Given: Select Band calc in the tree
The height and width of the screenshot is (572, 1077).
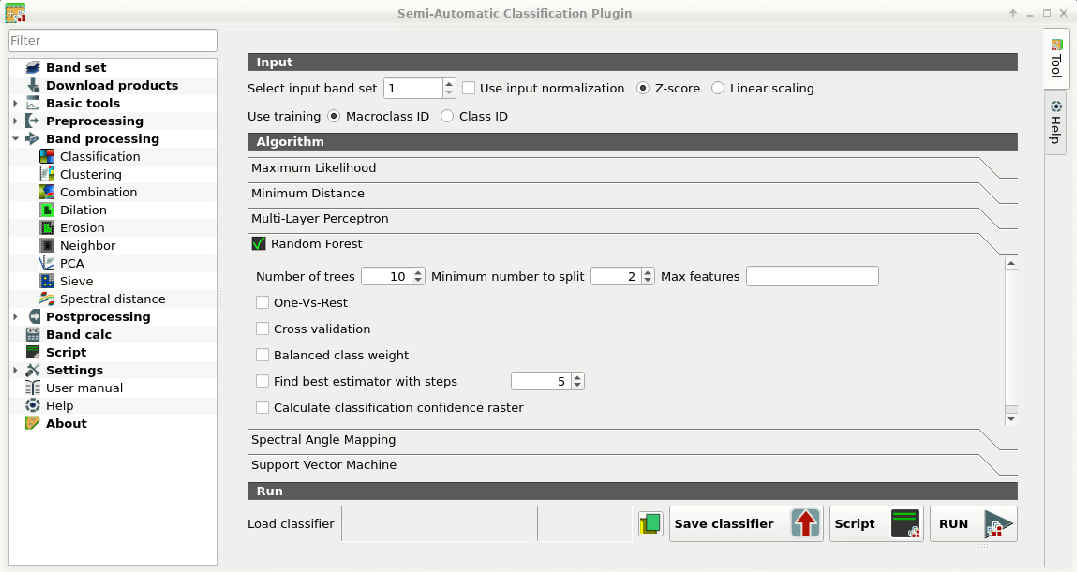Looking at the screenshot, I should (x=78, y=334).
